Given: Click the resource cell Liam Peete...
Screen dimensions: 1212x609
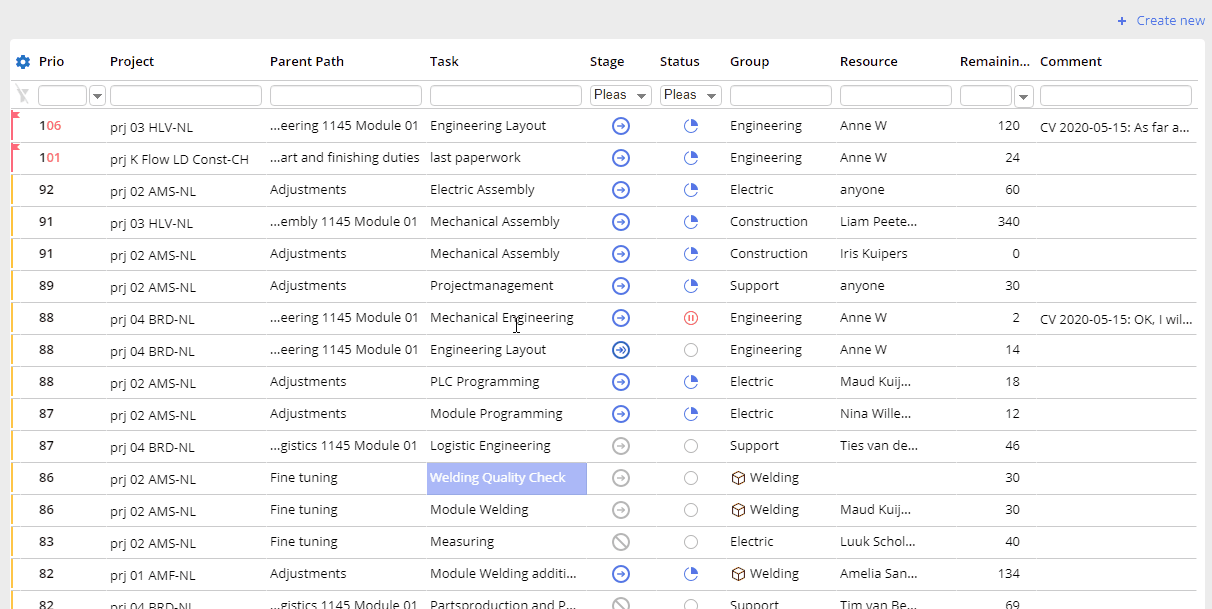Looking at the screenshot, I should point(879,222).
